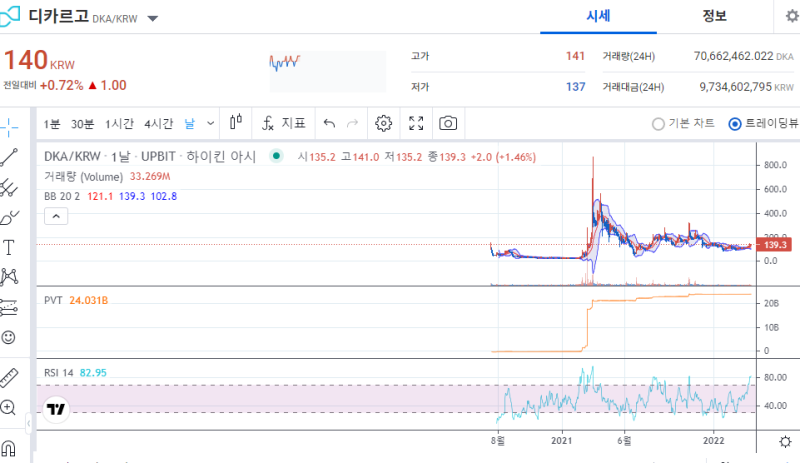The image size is (800, 463).
Task: Collapse the indicator legend with chevron
Action: tap(56, 216)
